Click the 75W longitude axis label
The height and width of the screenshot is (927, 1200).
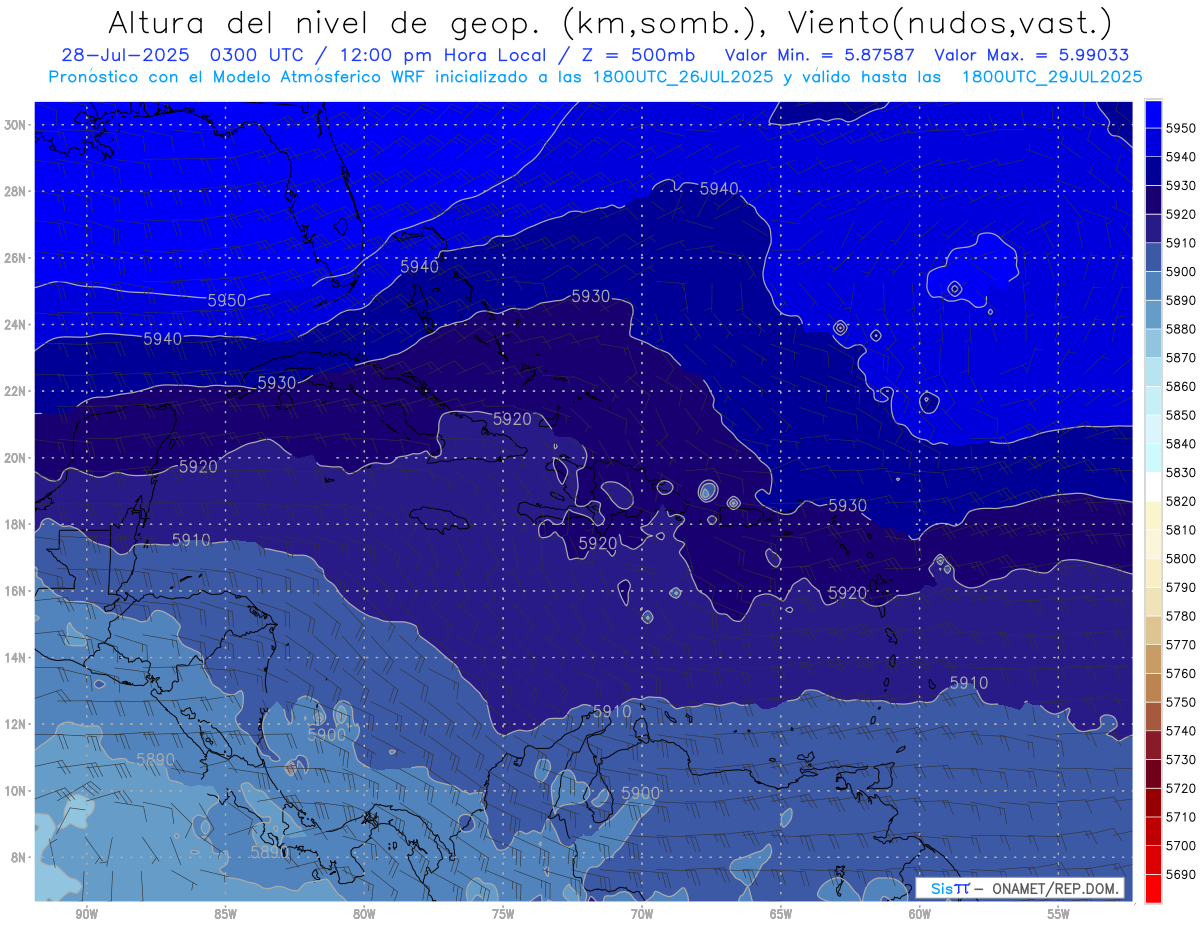point(503,914)
